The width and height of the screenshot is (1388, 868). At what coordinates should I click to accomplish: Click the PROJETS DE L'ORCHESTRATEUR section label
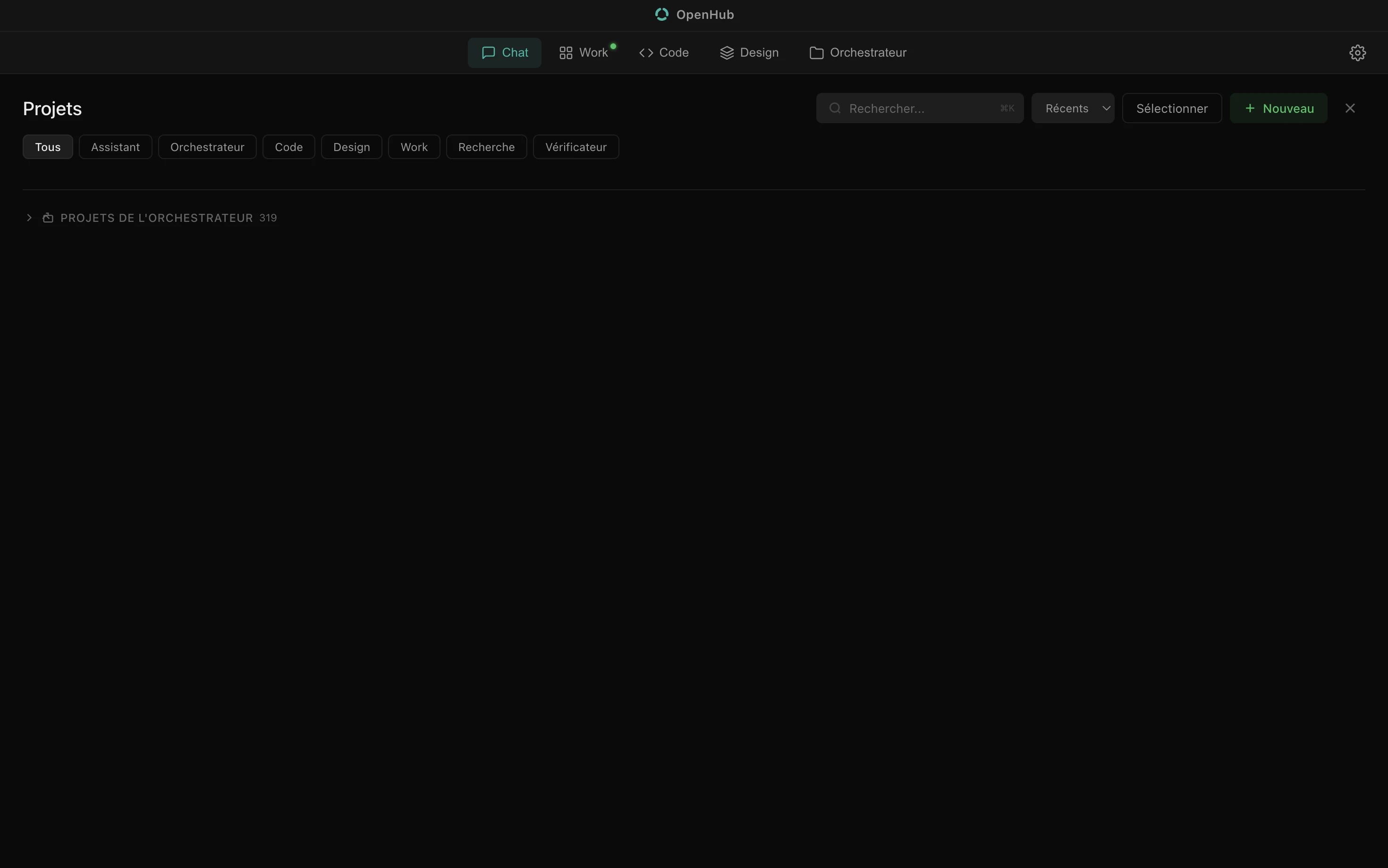click(157, 218)
